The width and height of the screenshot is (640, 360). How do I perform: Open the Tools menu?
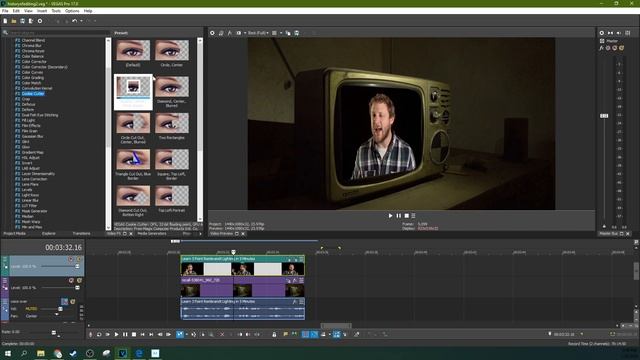coord(56,11)
